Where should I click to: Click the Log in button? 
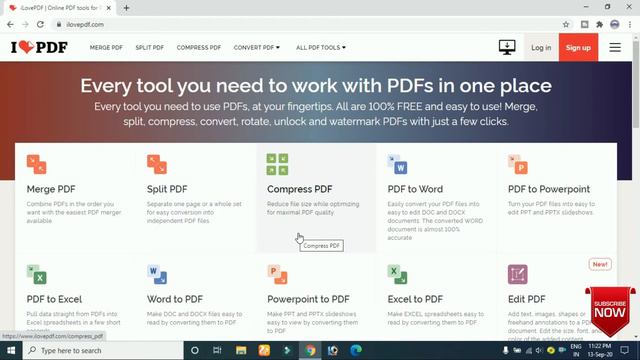(541, 47)
